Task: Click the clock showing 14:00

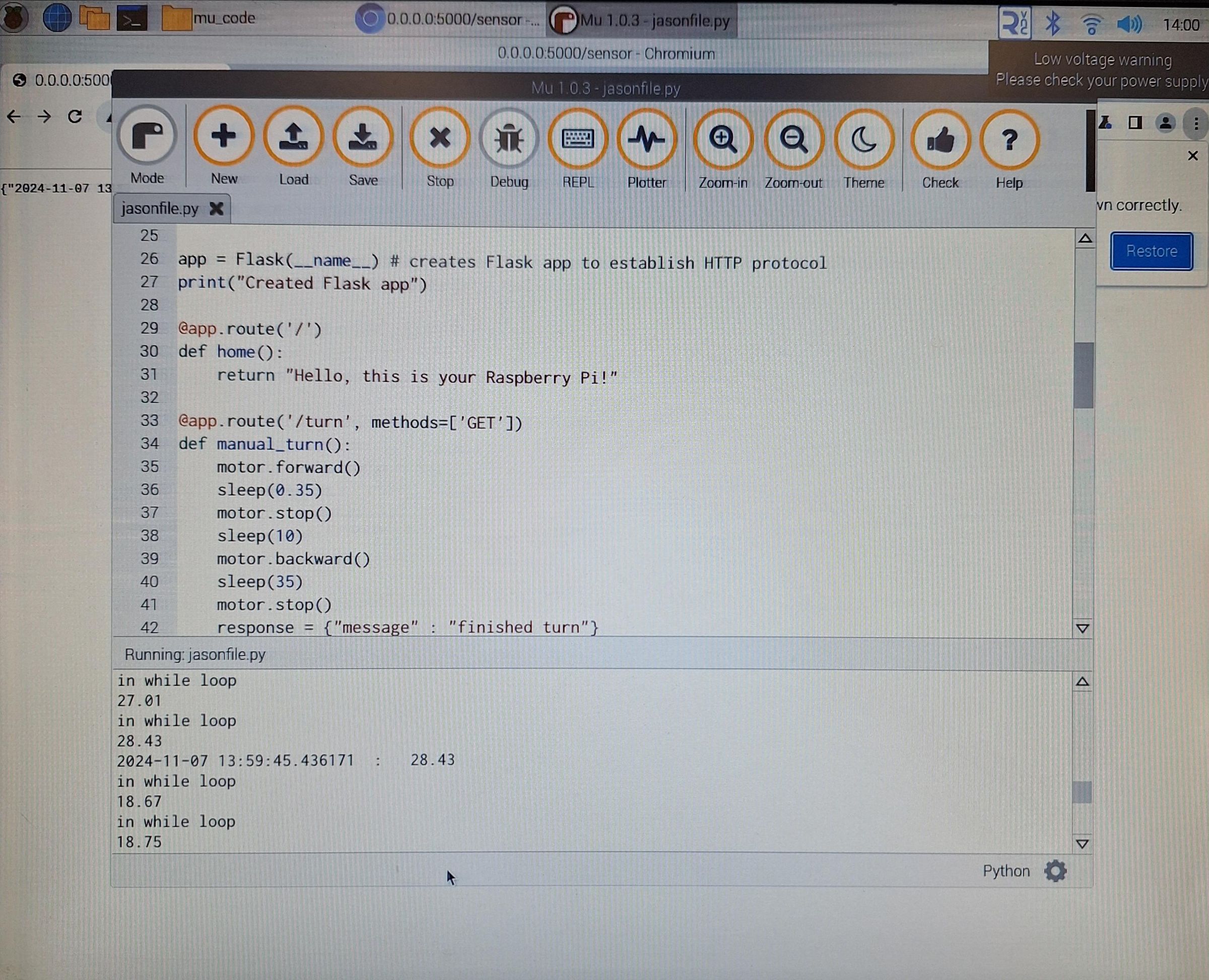Action: tap(1181, 25)
